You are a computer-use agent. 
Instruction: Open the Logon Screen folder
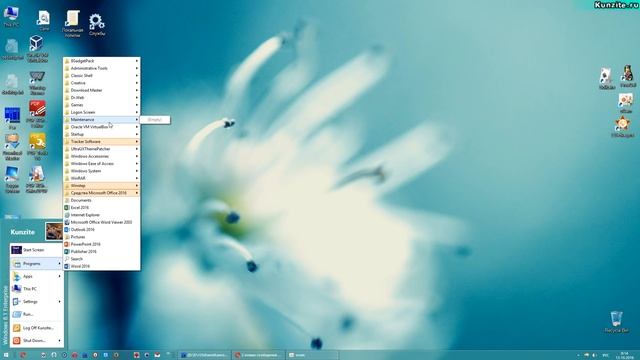102,112
